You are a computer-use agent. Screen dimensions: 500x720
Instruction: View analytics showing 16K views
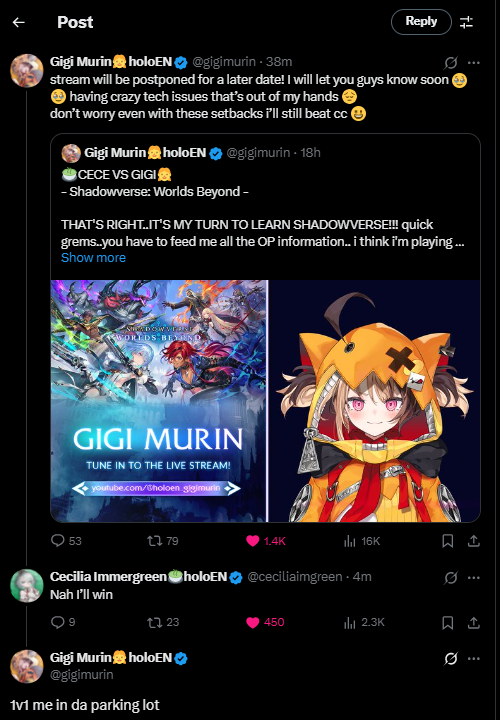(x=362, y=541)
